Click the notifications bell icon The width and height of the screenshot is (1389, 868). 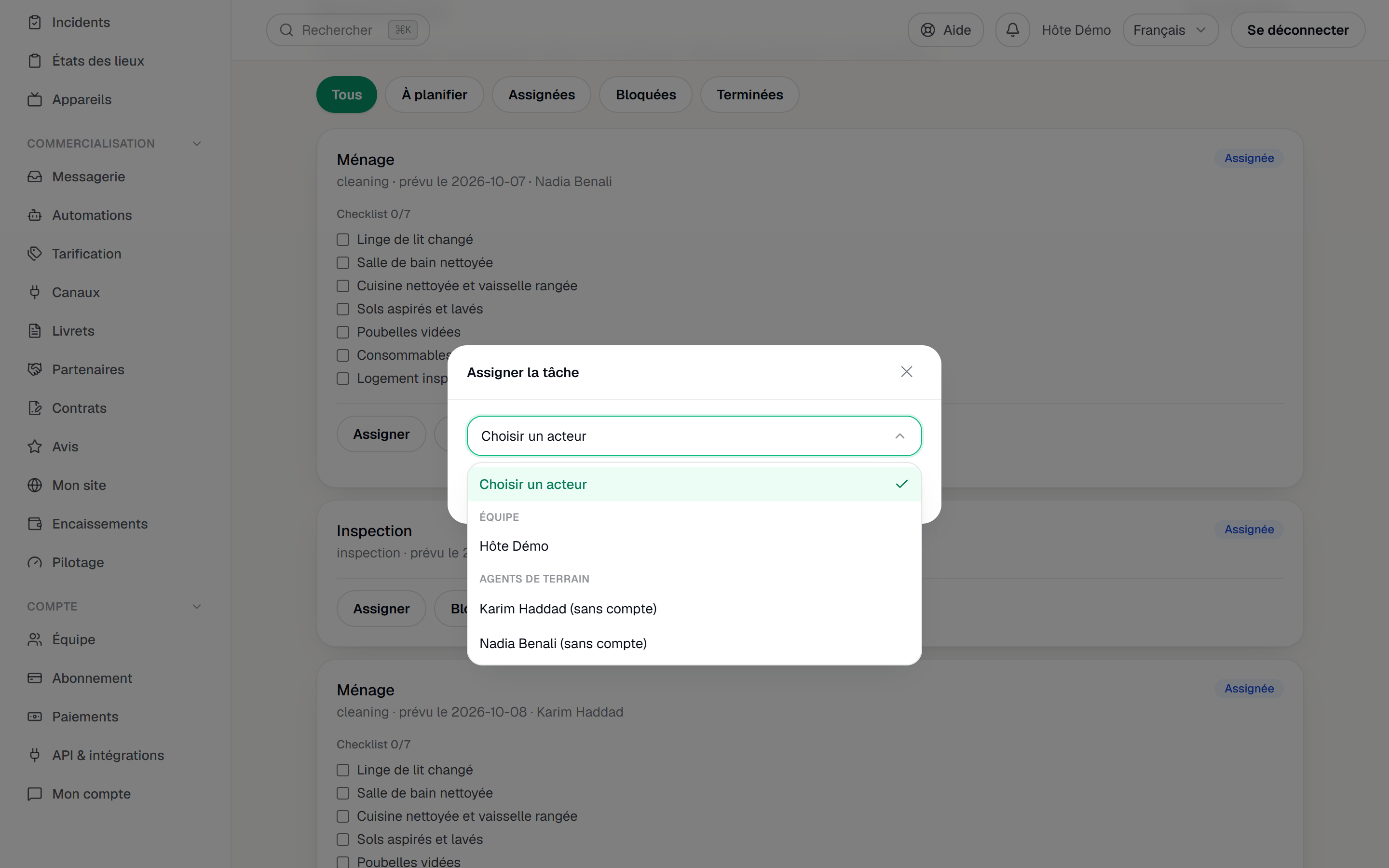(x=1012, y=30)
